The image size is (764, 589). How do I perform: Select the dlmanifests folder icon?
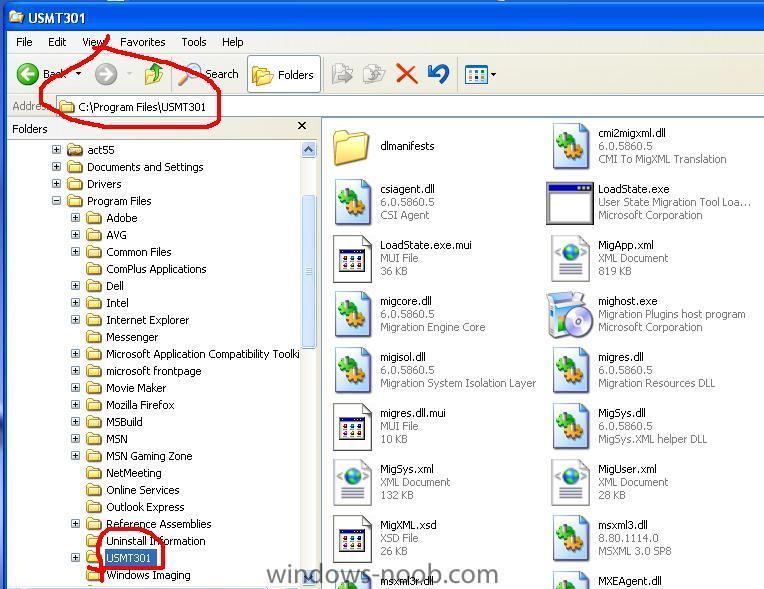(351, 148)
